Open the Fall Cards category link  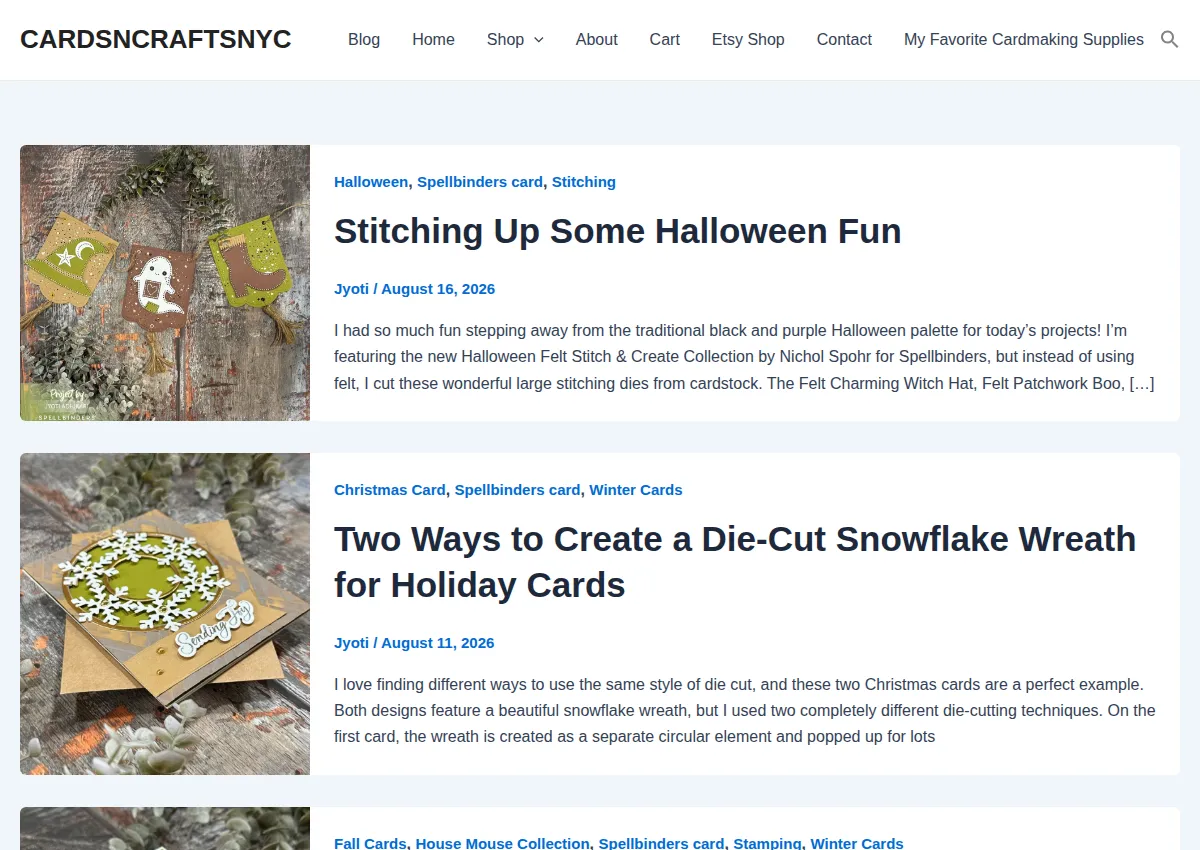(370, 844)
